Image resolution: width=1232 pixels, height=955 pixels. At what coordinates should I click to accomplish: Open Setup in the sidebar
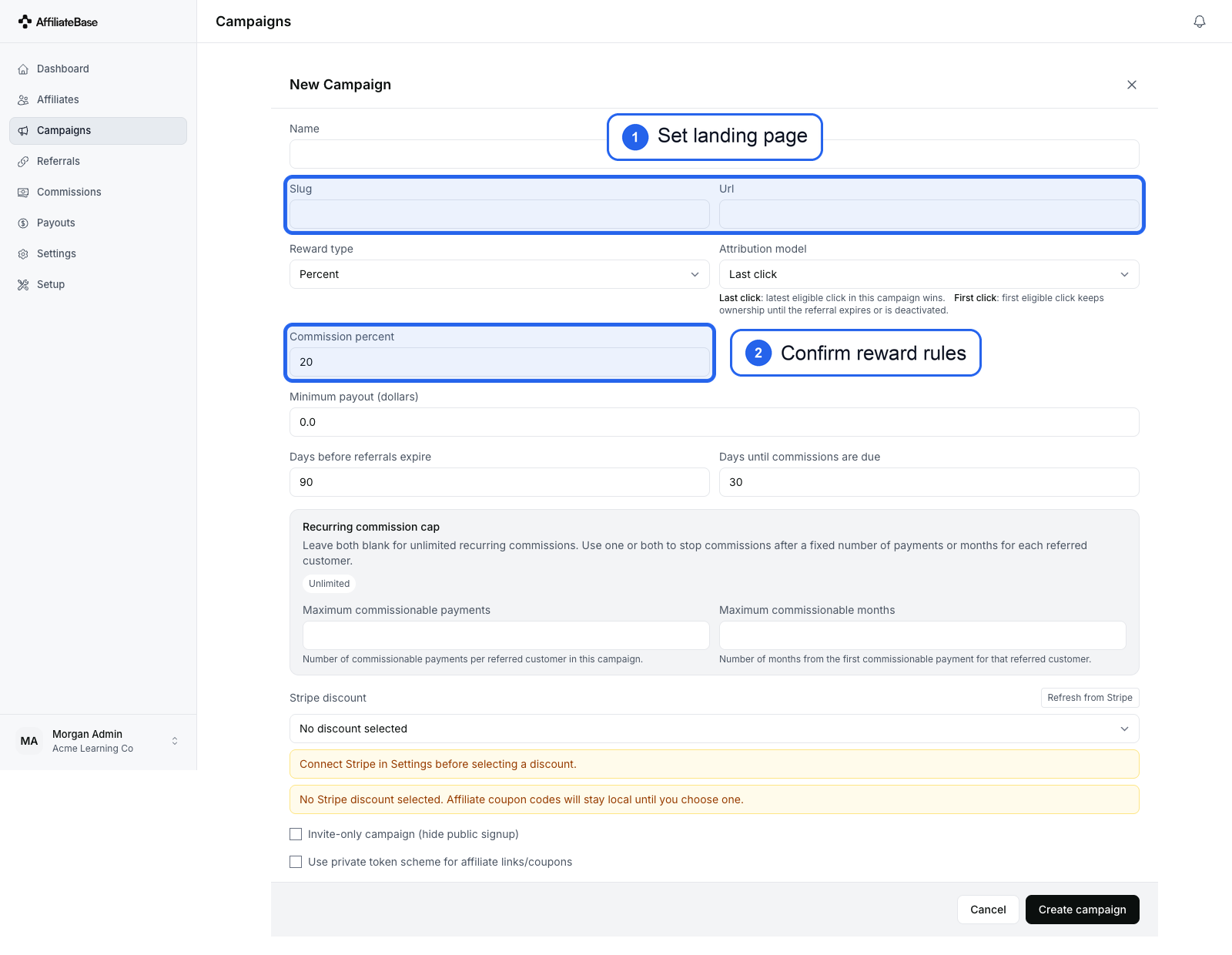click(98, 284)
